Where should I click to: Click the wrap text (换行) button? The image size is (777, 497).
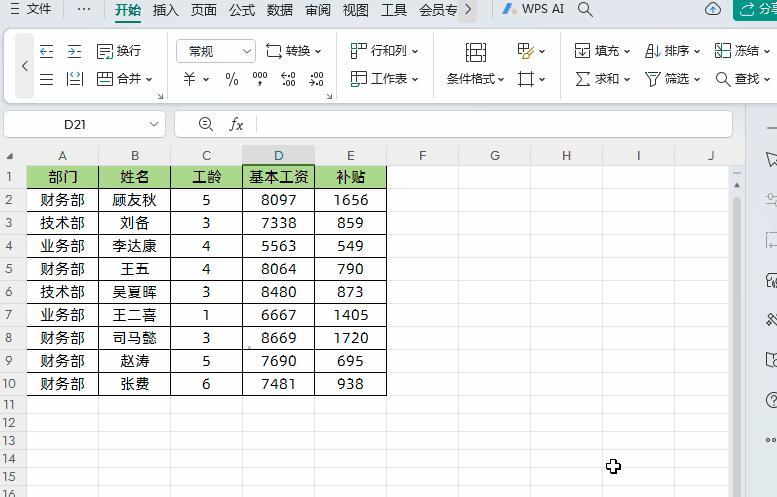(x=119, y=51)
